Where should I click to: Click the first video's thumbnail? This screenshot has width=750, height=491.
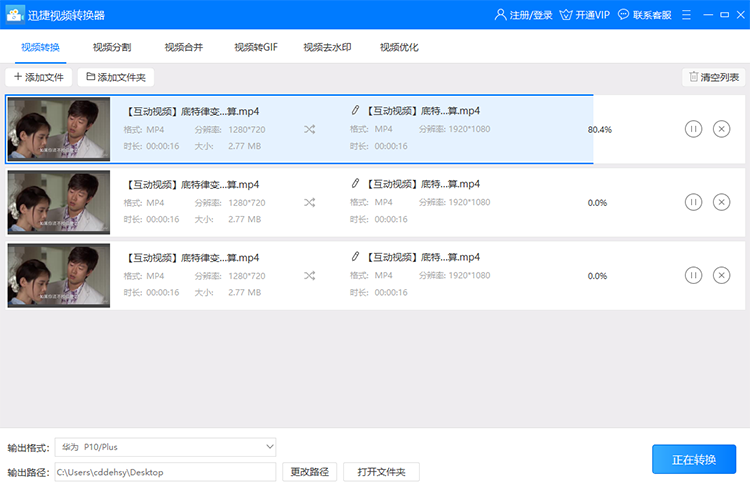[x=58, y=129]
